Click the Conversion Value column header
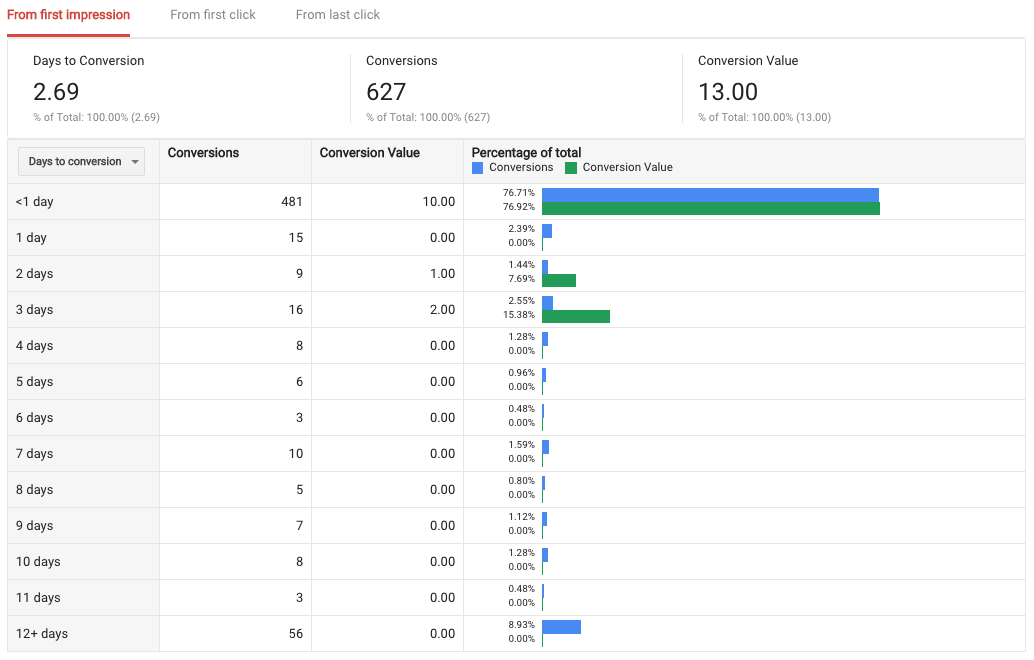 [370, 153]
